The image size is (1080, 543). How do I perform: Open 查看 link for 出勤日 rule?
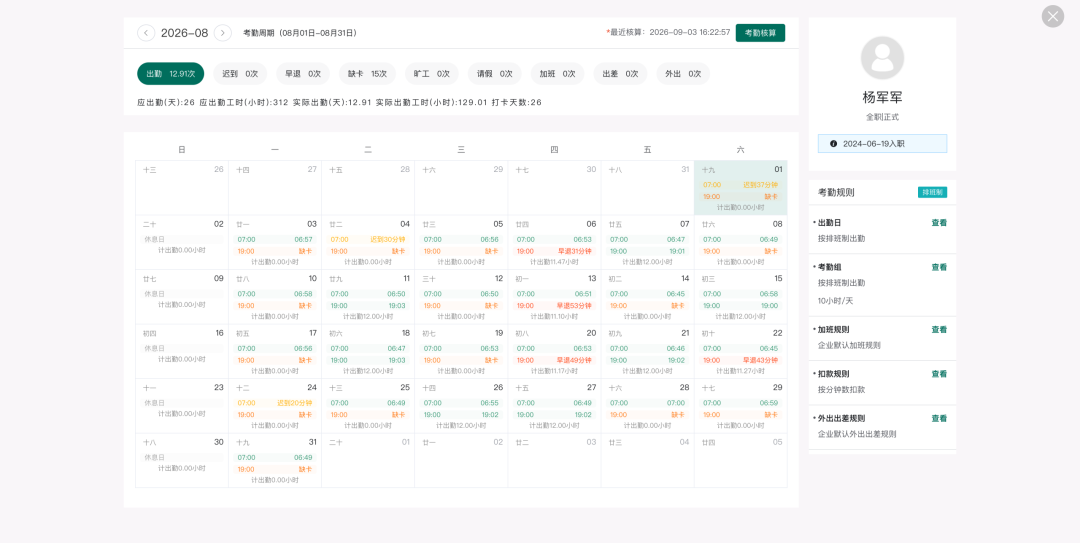pyautogui.click(x=939, y=223)
